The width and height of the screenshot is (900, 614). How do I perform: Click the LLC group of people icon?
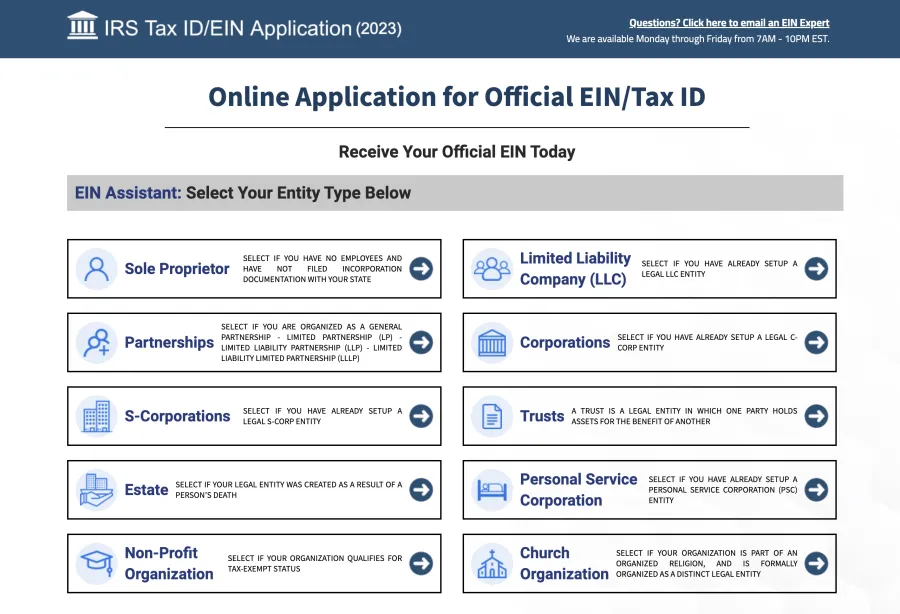(x=492, y=269)
